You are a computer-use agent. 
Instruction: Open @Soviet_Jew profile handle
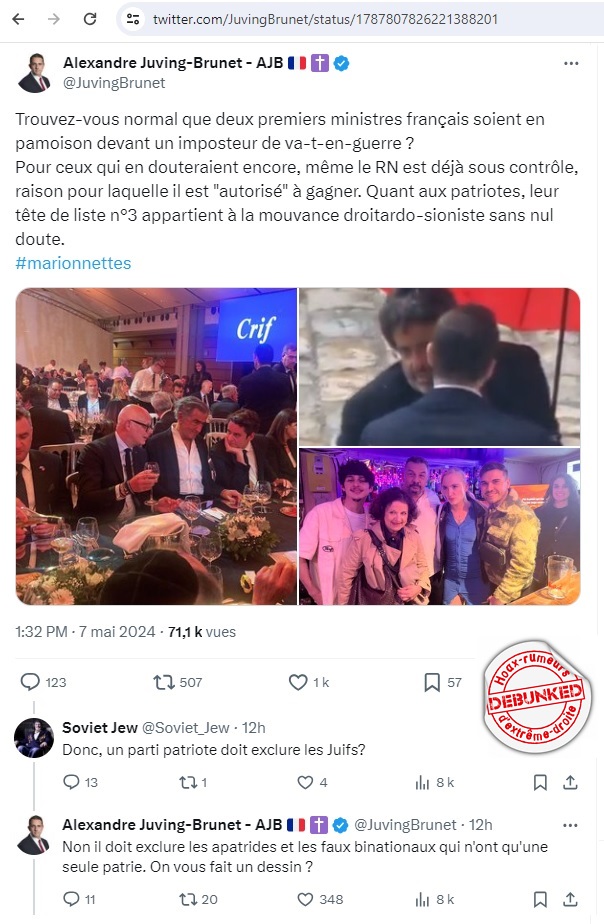(186, 728)
